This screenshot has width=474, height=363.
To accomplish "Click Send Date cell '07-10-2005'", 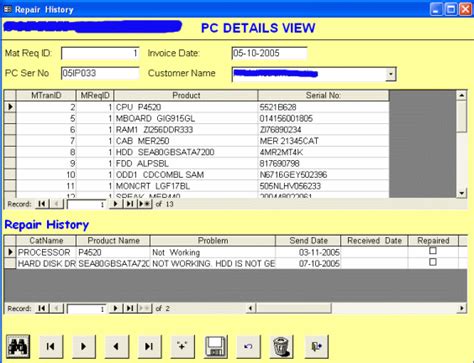I will (x=308, y=264).
